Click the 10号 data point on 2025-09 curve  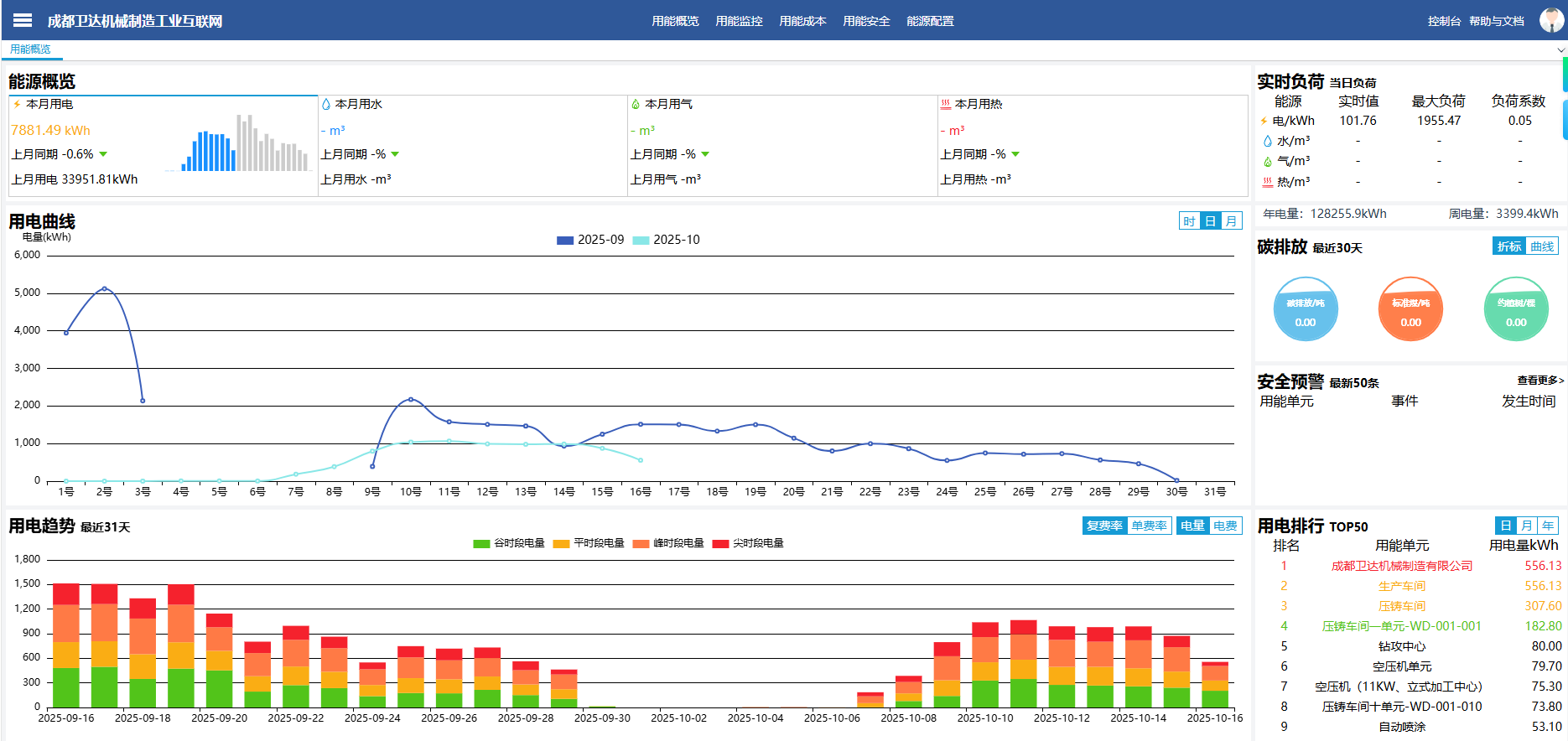pyautogui.click(x=410, y=400)
